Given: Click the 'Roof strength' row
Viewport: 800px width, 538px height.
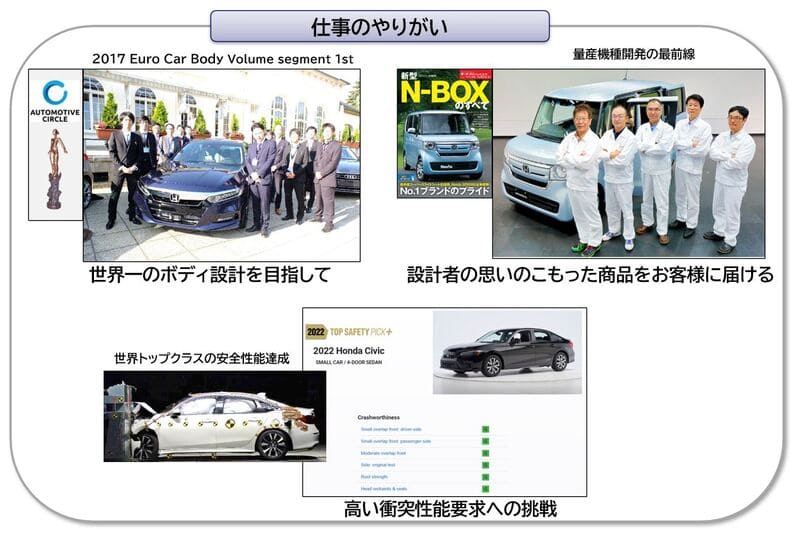Looking at the screenshot, I should click(x=434, y=477).
